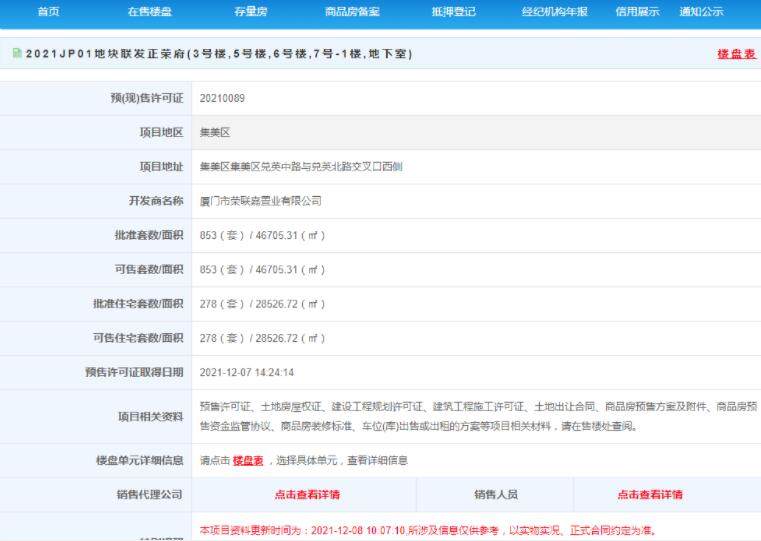761x541 pixels.
Task: Click the 可售住宅套数/面积 label
Action: coord(138,338)
